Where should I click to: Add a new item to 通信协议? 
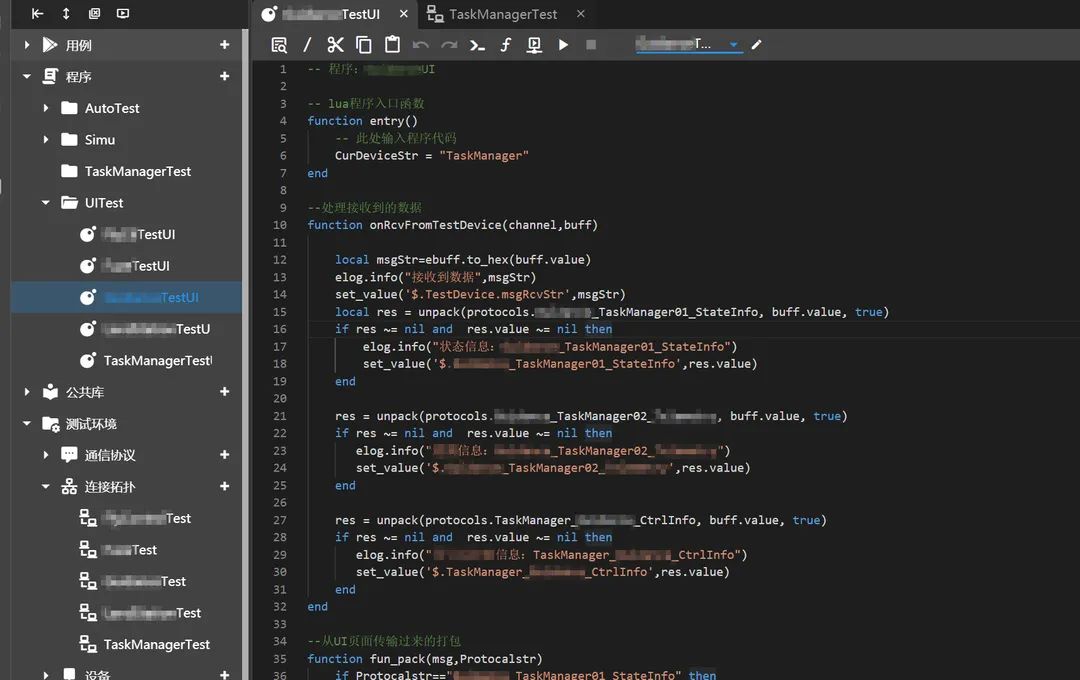(x=225, y=455)
